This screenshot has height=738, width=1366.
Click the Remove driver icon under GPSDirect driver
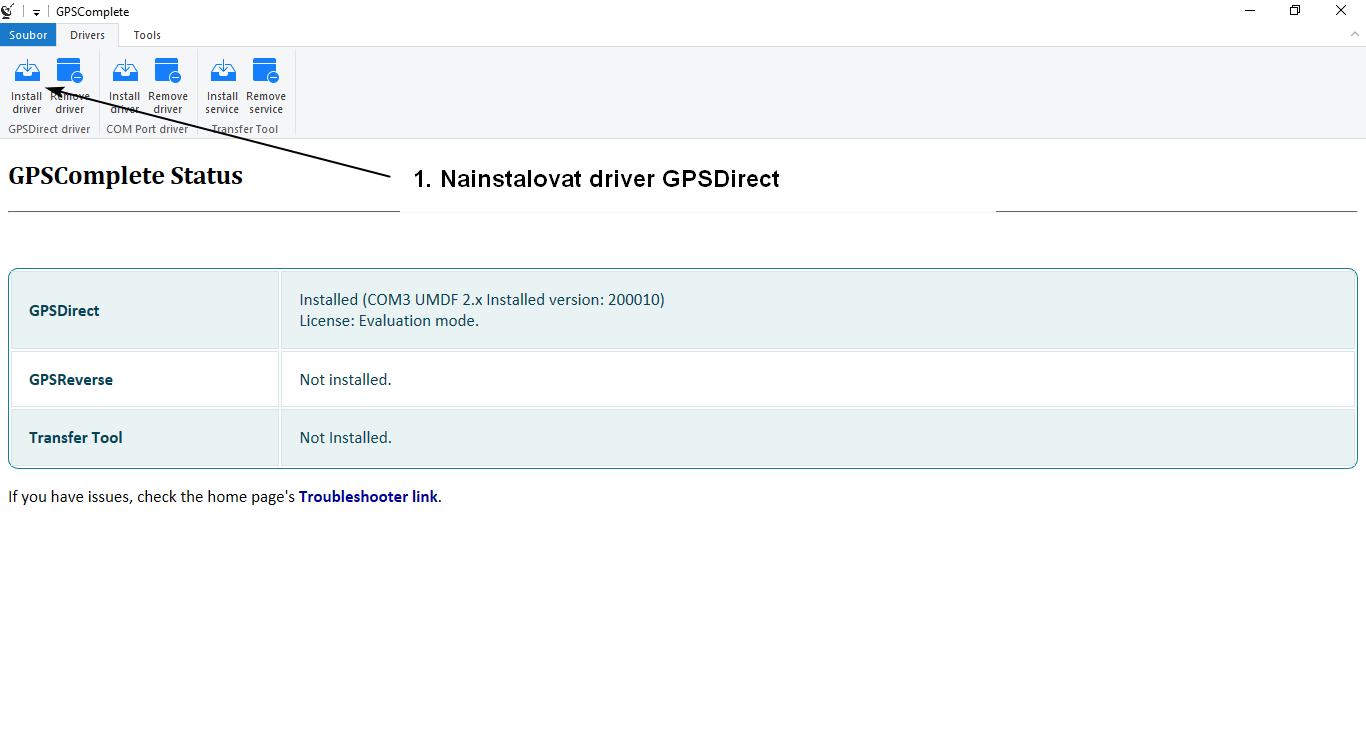click(x=70, y=85)
